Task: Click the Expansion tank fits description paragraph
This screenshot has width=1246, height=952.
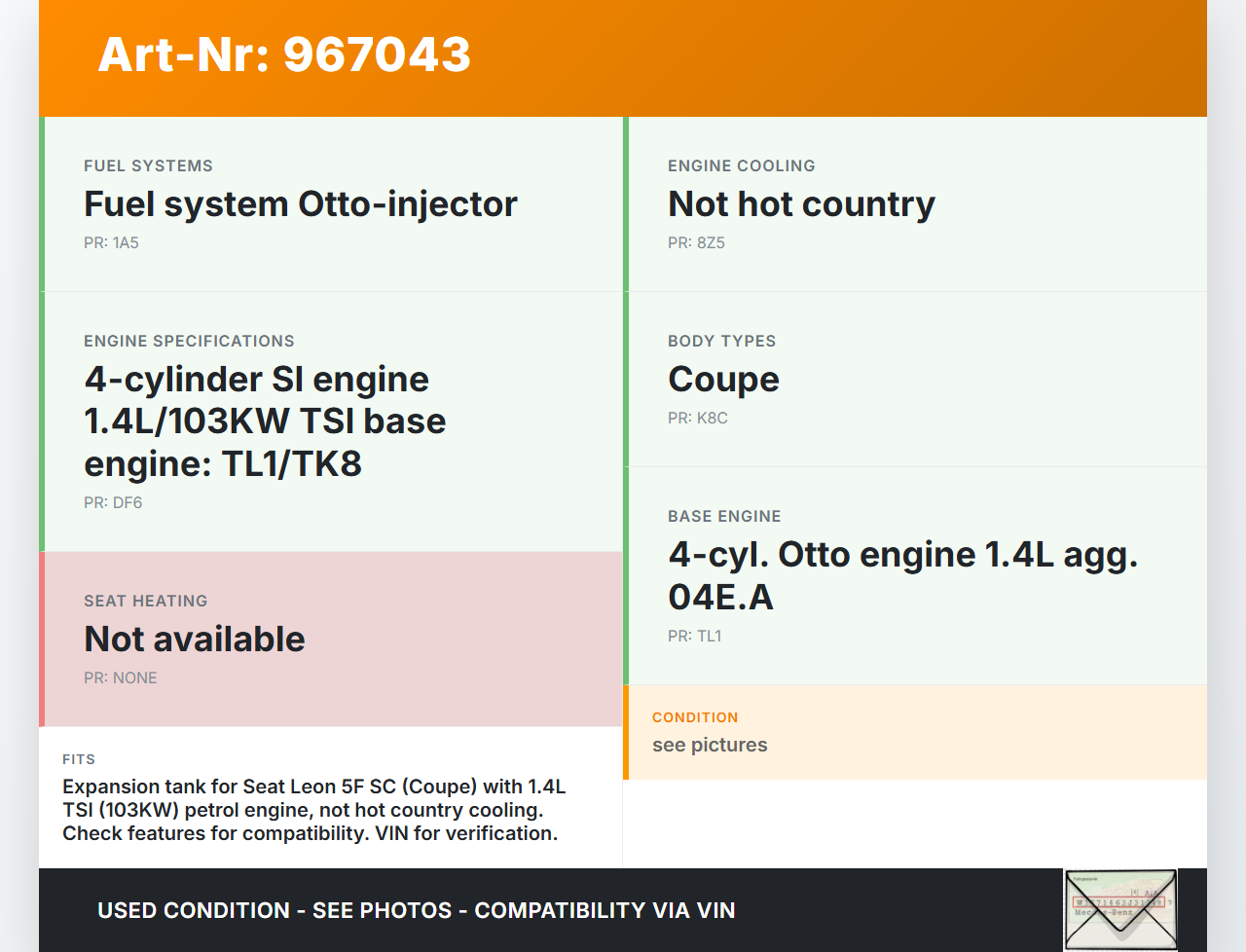Action: 313,810
